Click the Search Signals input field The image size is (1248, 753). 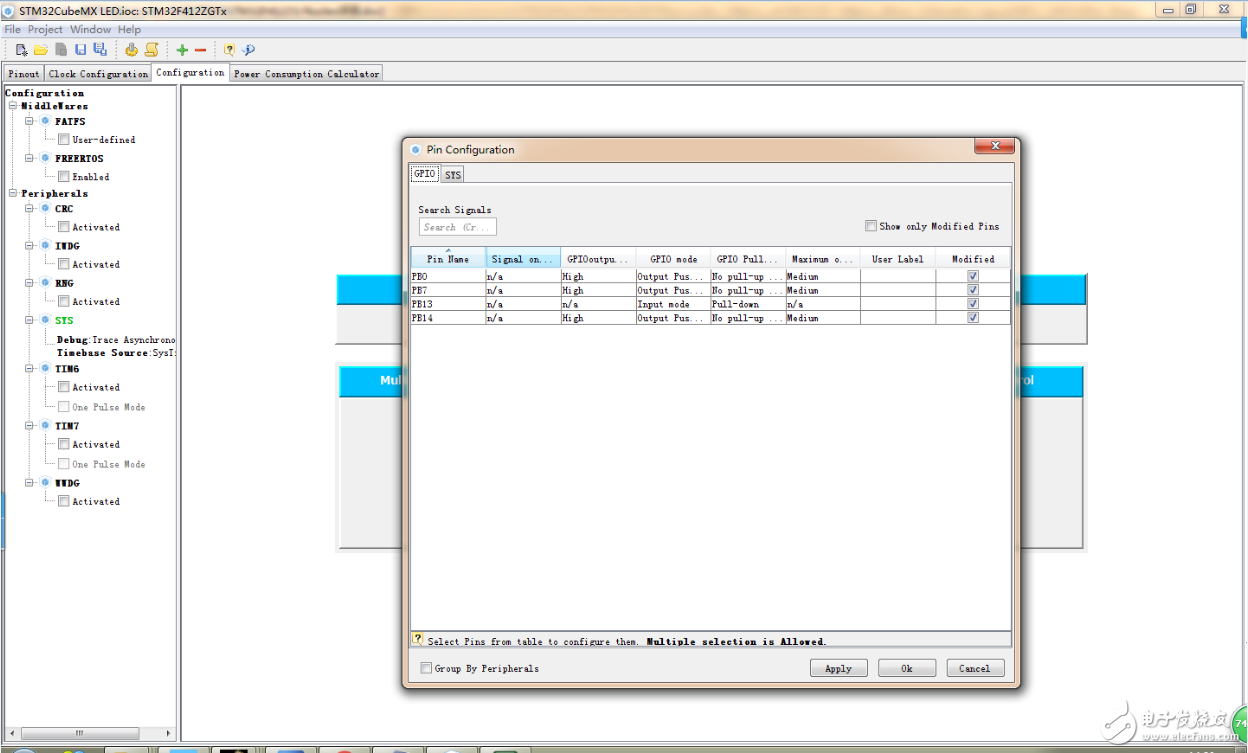458,227
